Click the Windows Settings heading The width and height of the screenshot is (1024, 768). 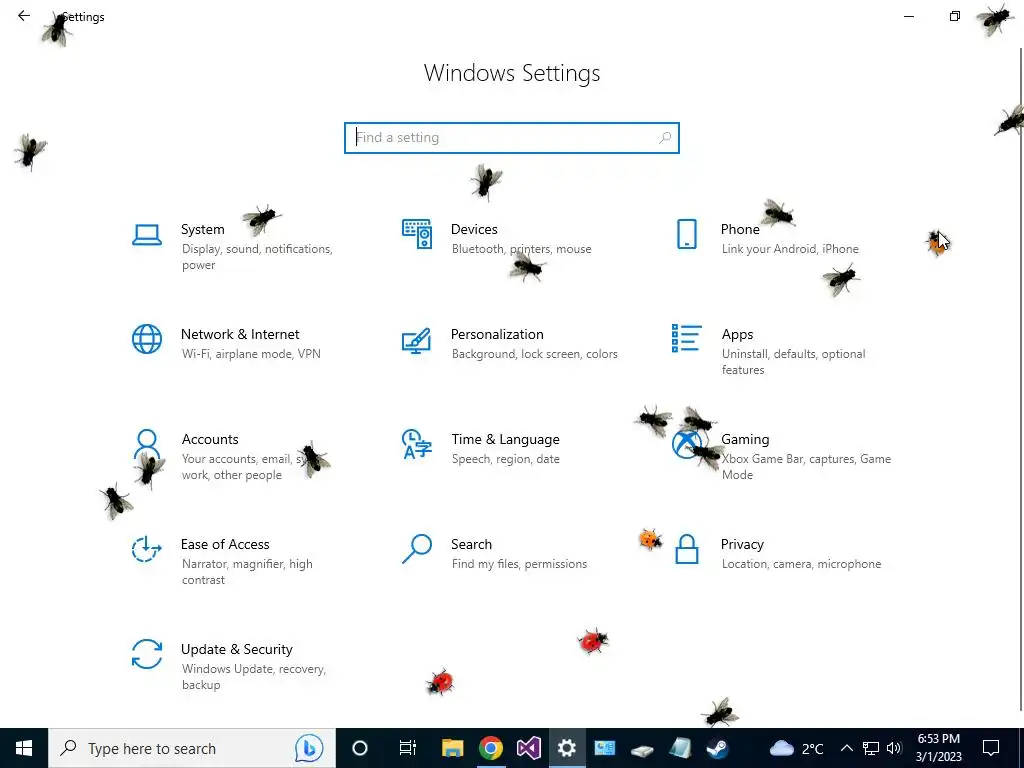pos(512,73)
